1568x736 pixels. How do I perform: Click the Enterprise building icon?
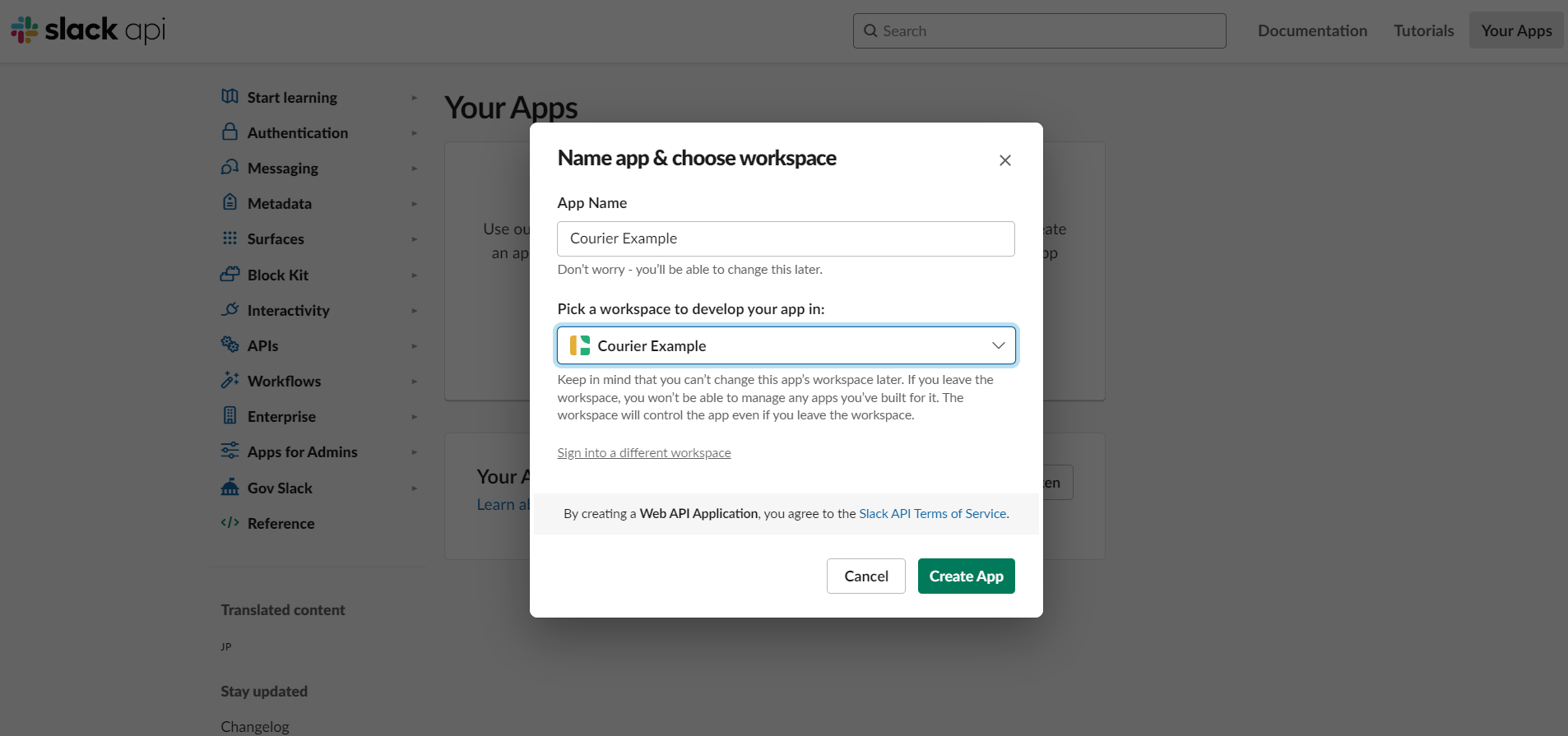[230, 415]
